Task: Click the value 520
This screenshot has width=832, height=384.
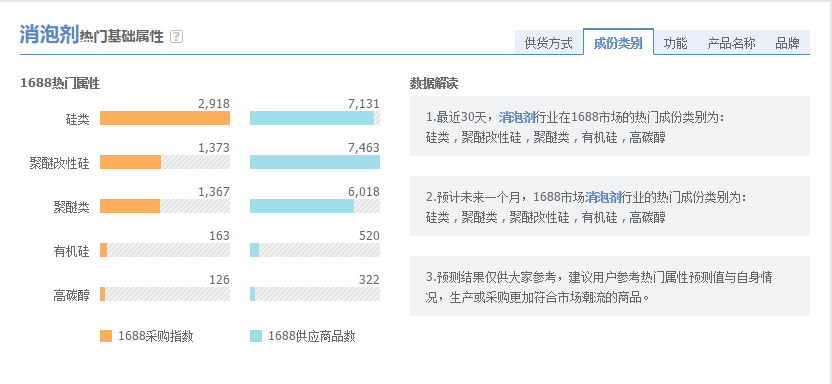Action: (369, 235)
